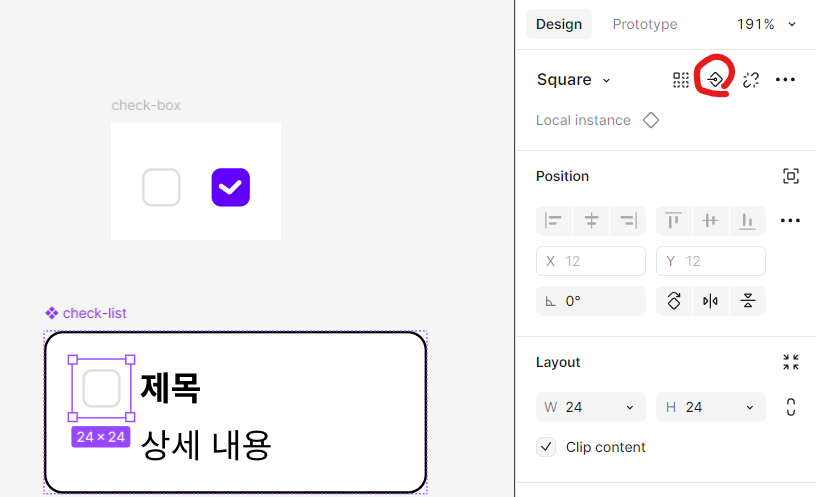Switch to the Design tab
The image size is (816, 497).
tap(559, 24)
